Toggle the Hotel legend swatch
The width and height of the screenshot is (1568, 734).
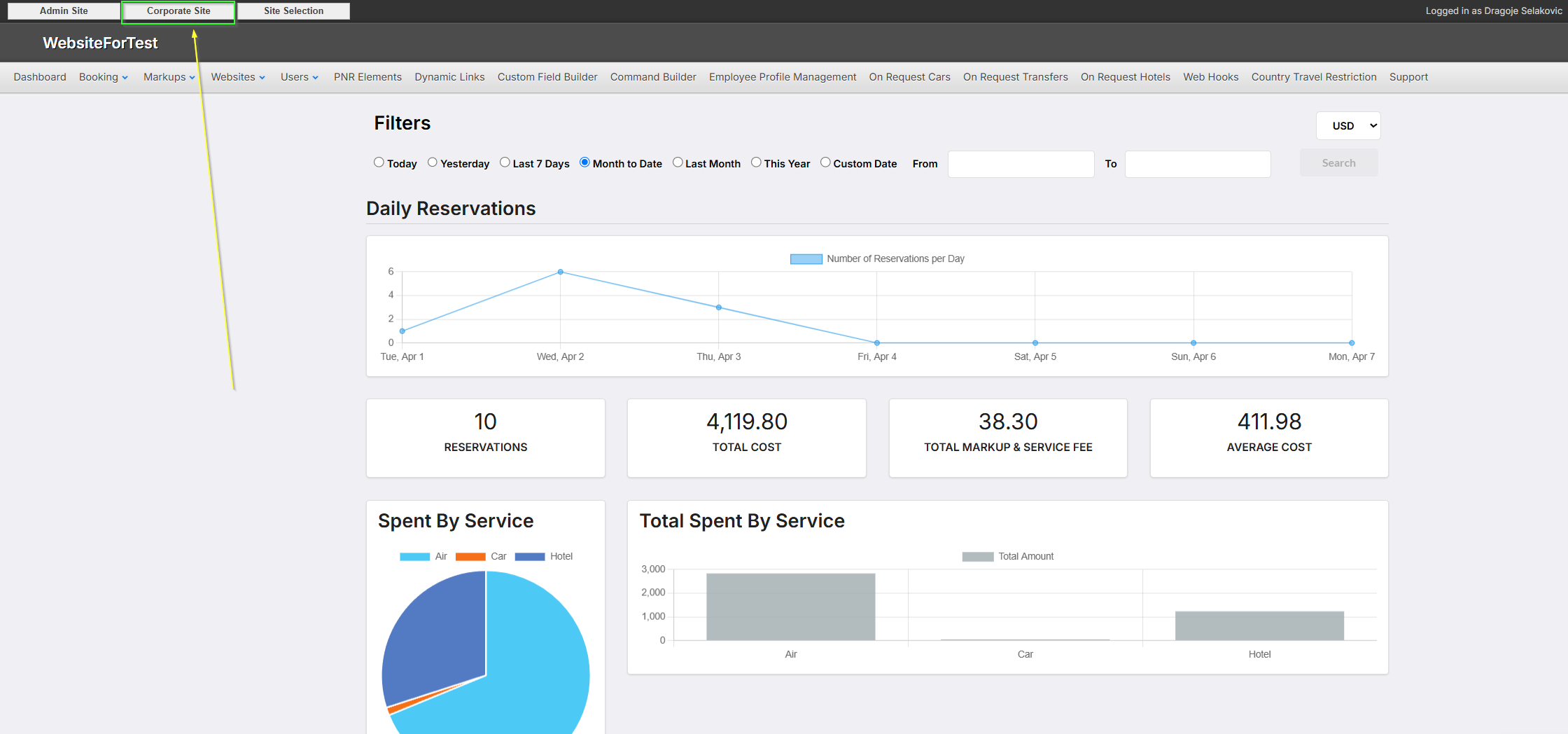point(530,557)
